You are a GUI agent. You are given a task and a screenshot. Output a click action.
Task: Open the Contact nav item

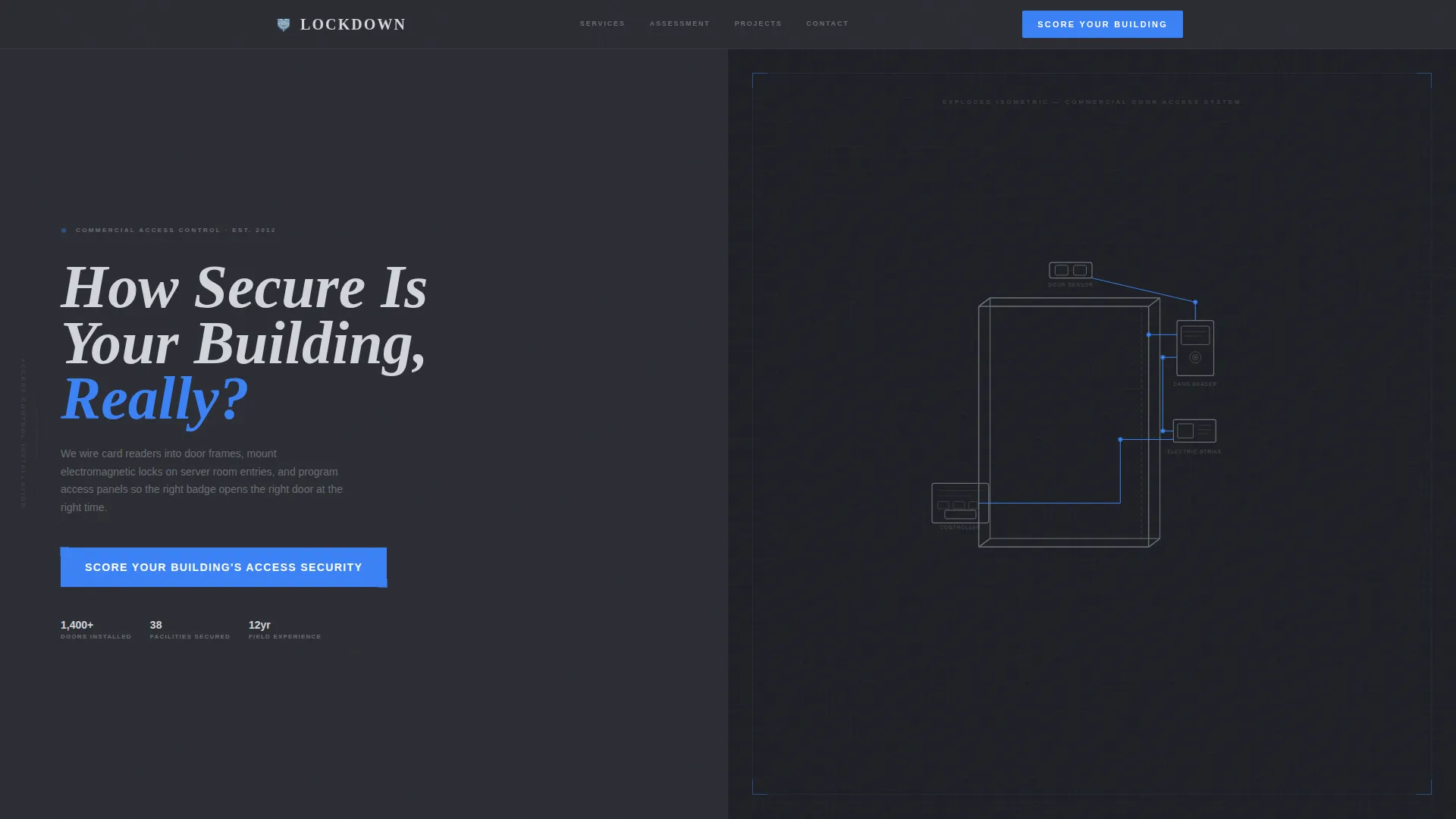(827, 24)
